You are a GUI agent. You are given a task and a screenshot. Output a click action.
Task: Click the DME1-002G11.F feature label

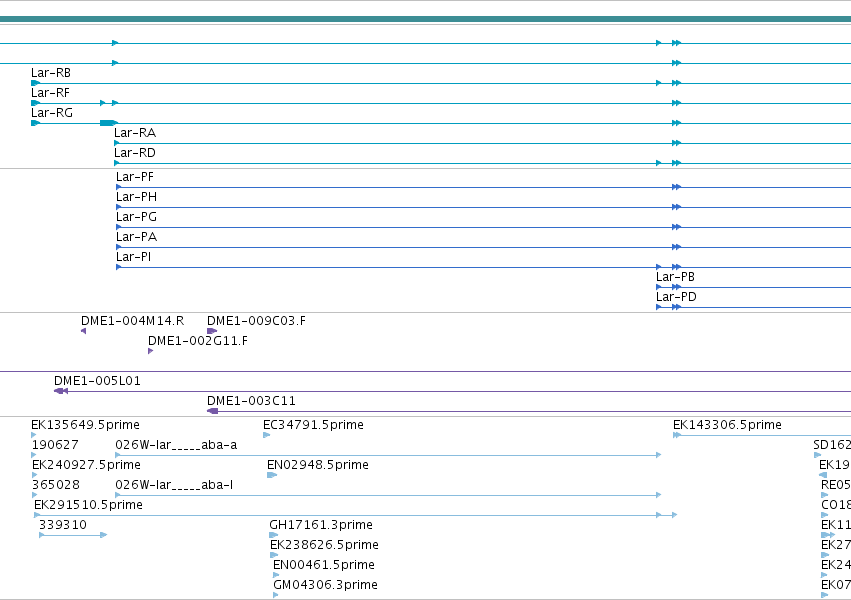tap(198, 341)
